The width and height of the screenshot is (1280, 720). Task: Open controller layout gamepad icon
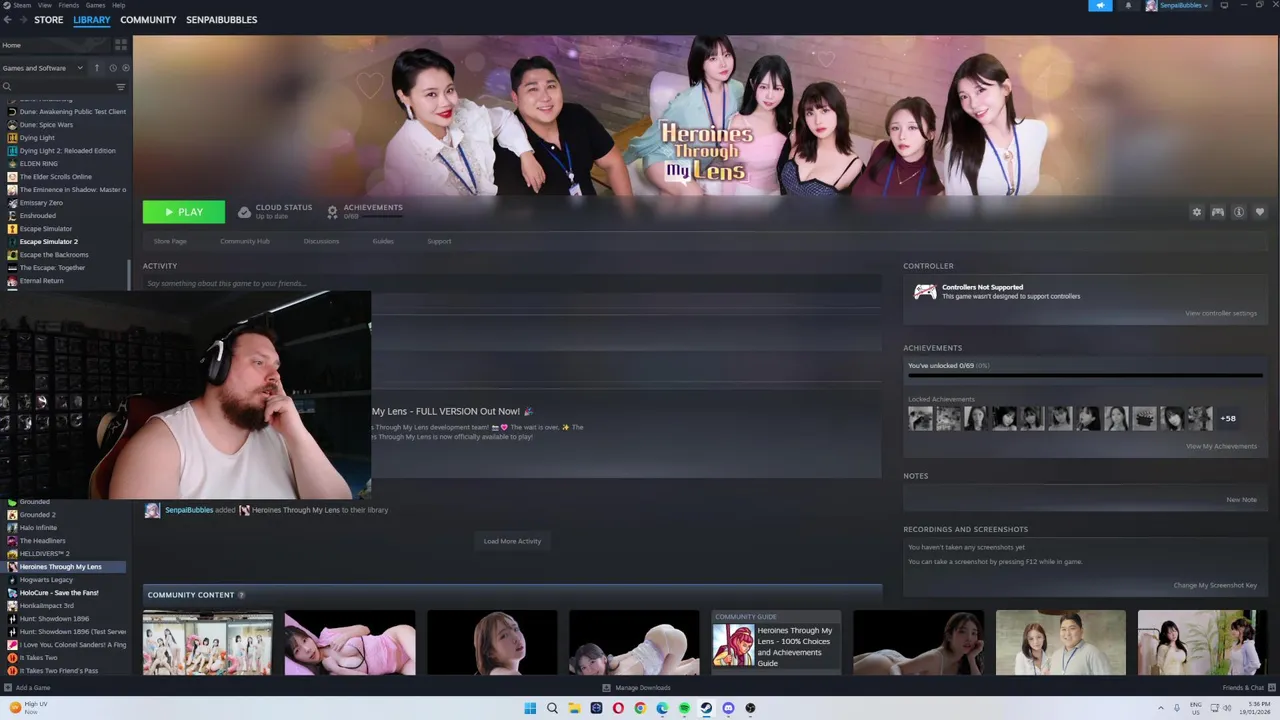coord(1217,212)
